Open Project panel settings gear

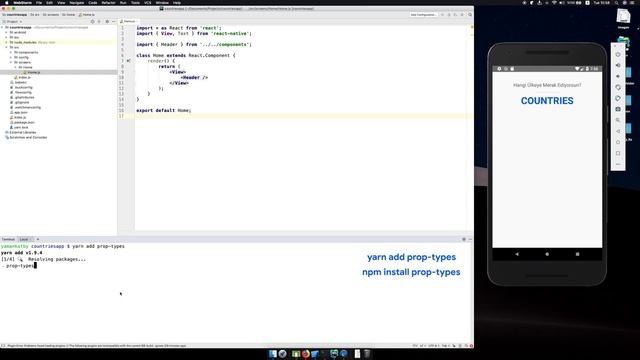[x=107, y=21]
